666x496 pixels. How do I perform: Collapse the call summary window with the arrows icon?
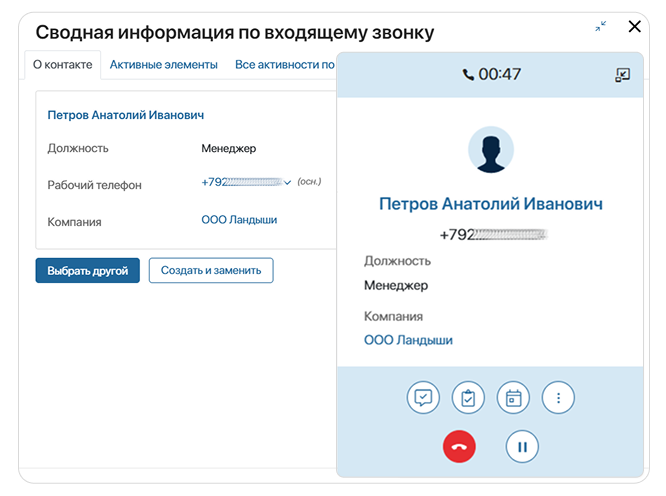tap(601, 26)
